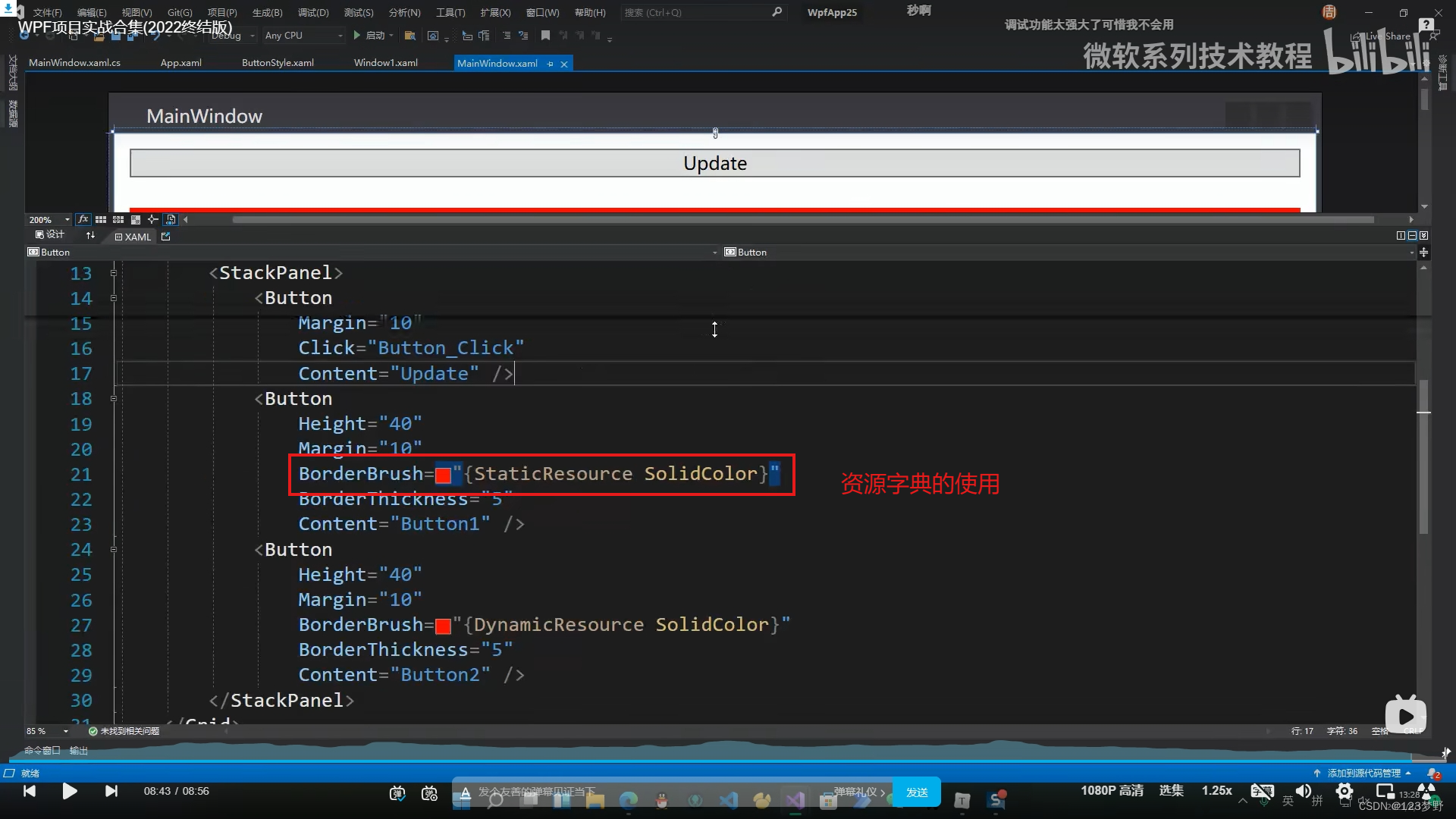The image size is (1456, 819).
Task: Play the video
Action: [70, 792]
